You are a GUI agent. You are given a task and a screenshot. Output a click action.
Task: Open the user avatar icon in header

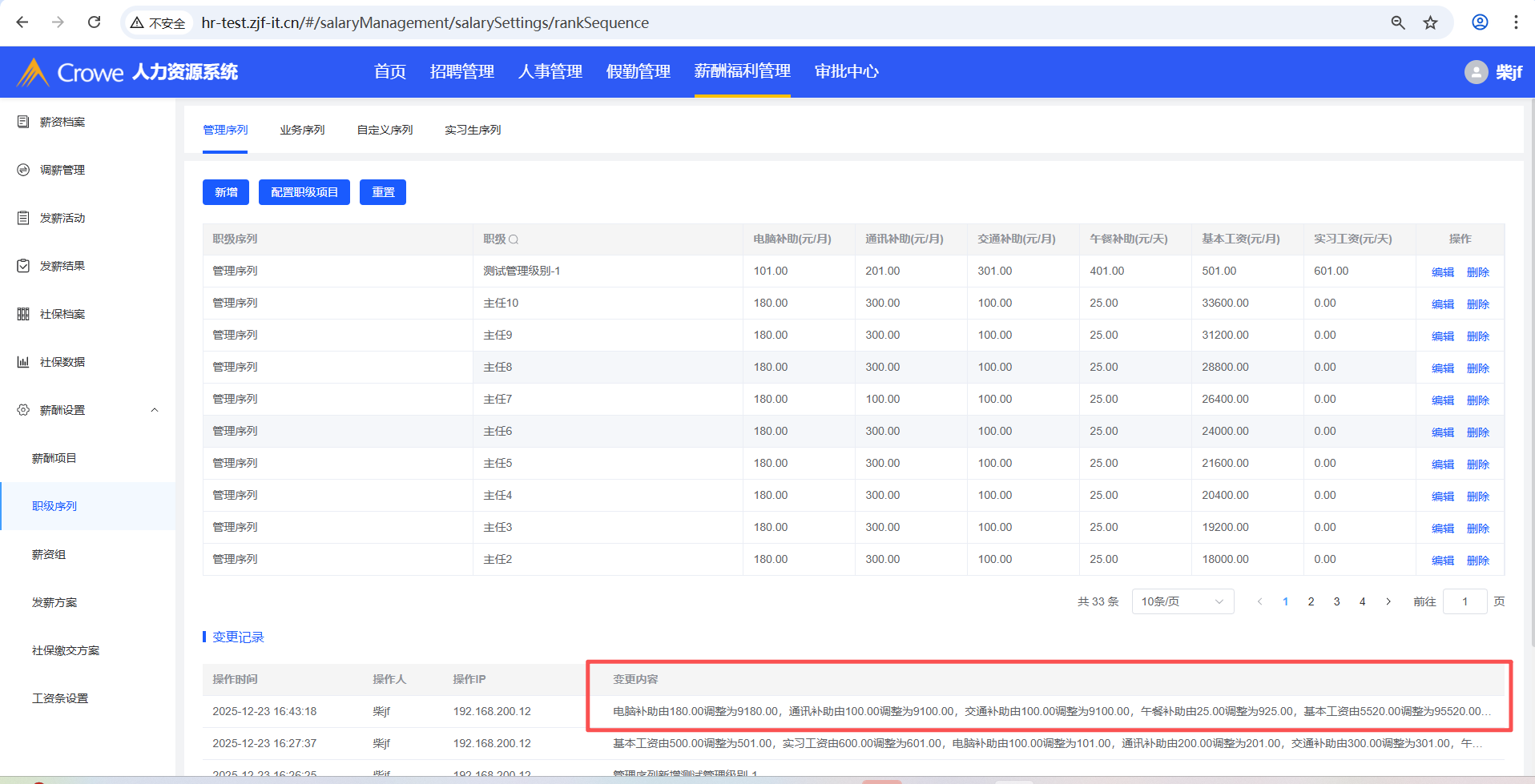point(1476,72)
